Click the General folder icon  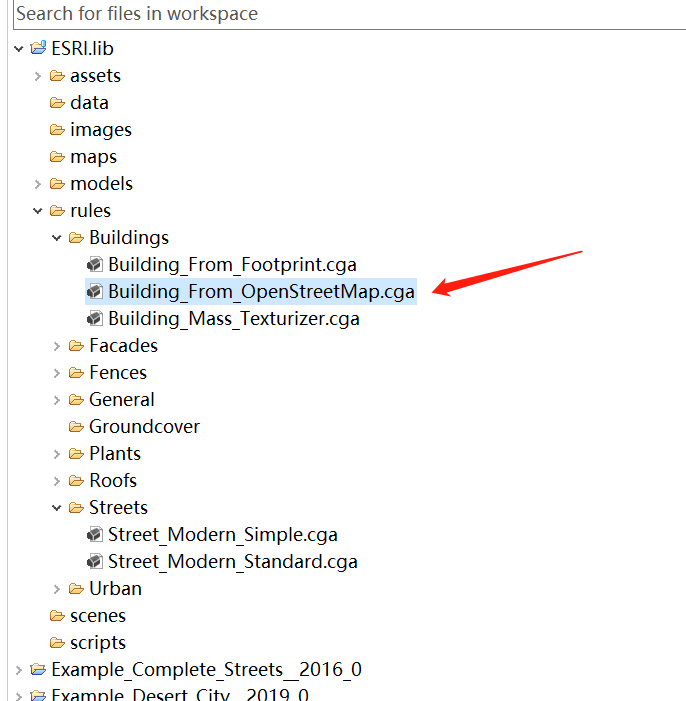pyautogui.click(x=76, y=399)
